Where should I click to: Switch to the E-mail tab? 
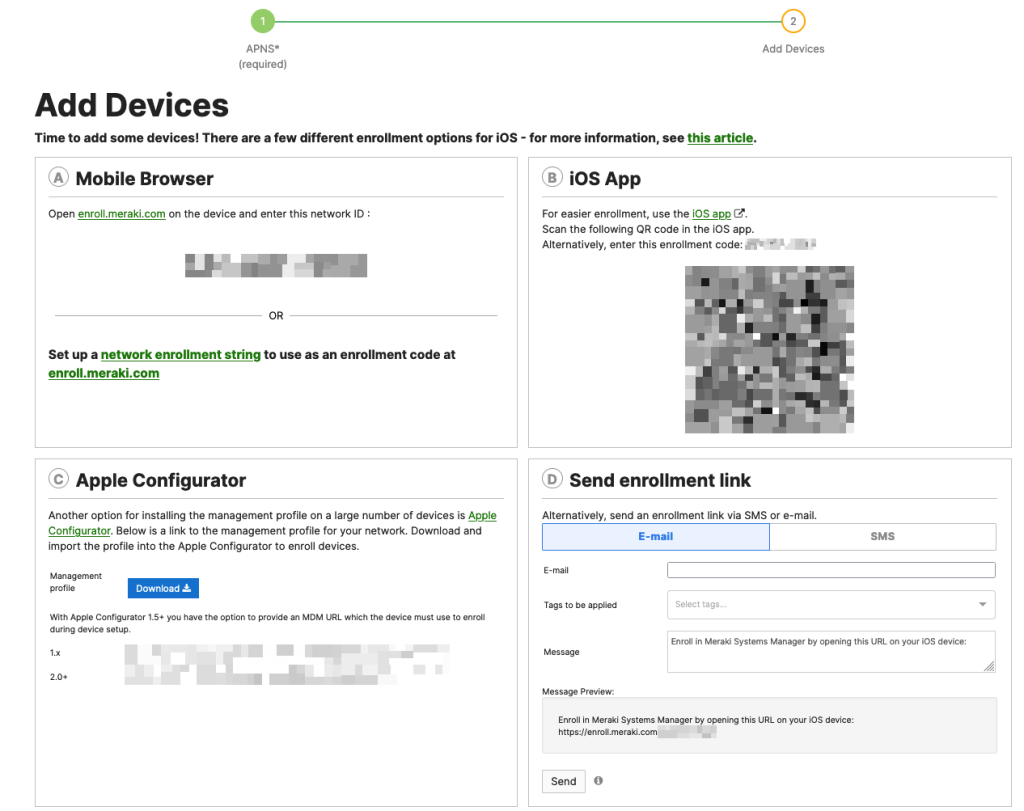(655, 537)
